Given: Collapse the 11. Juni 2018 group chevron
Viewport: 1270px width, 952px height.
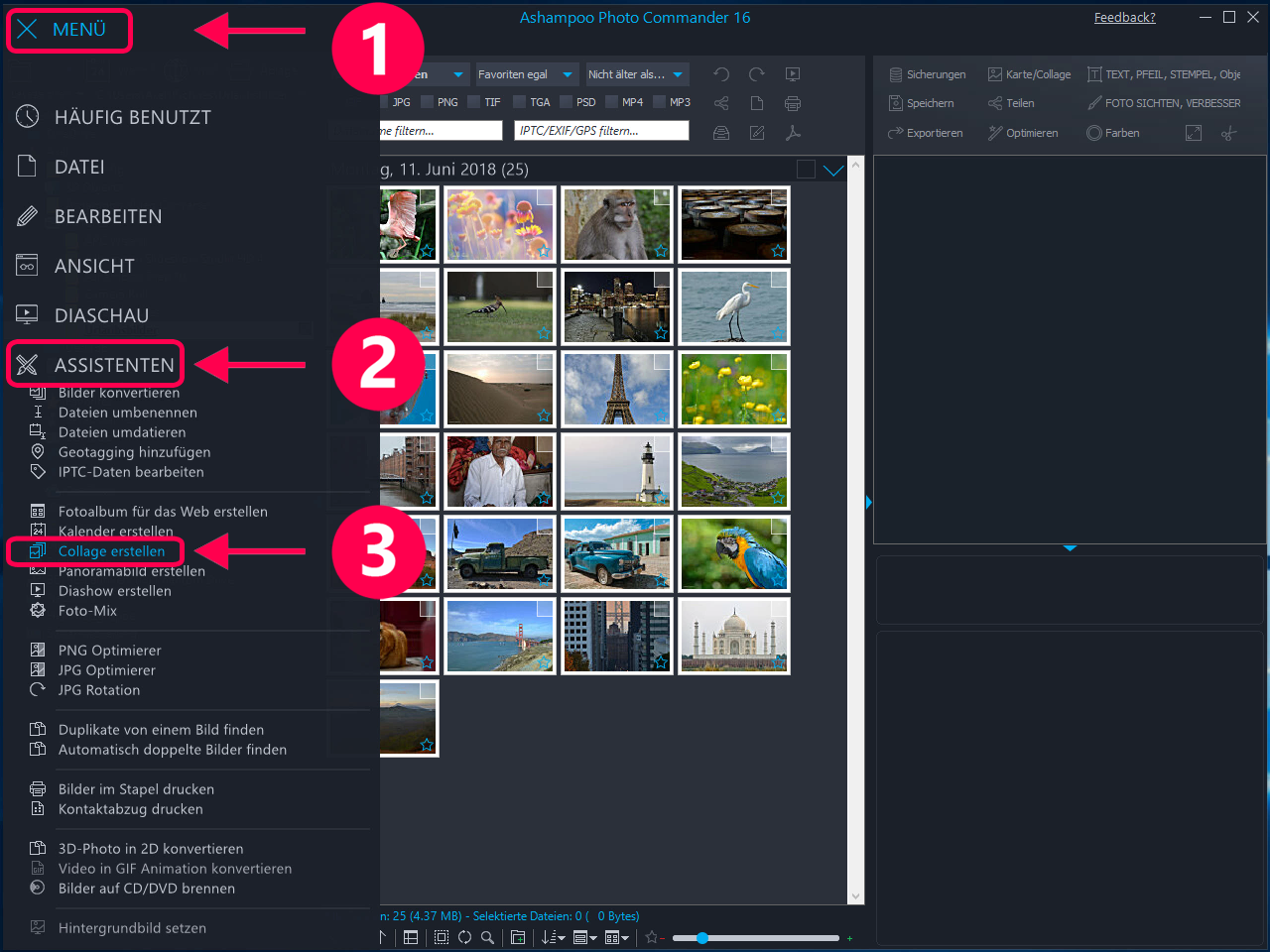Looking at the screenshot, I should (x=833, y=170).
